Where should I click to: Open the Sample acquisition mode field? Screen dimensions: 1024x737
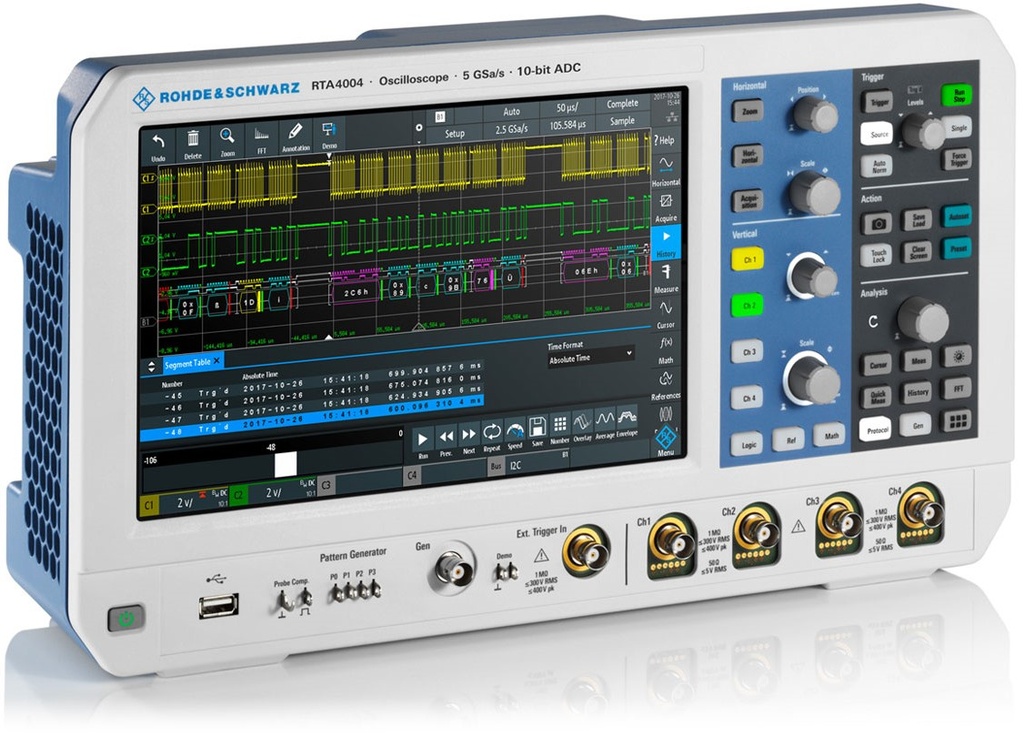[x=622, y=121]
